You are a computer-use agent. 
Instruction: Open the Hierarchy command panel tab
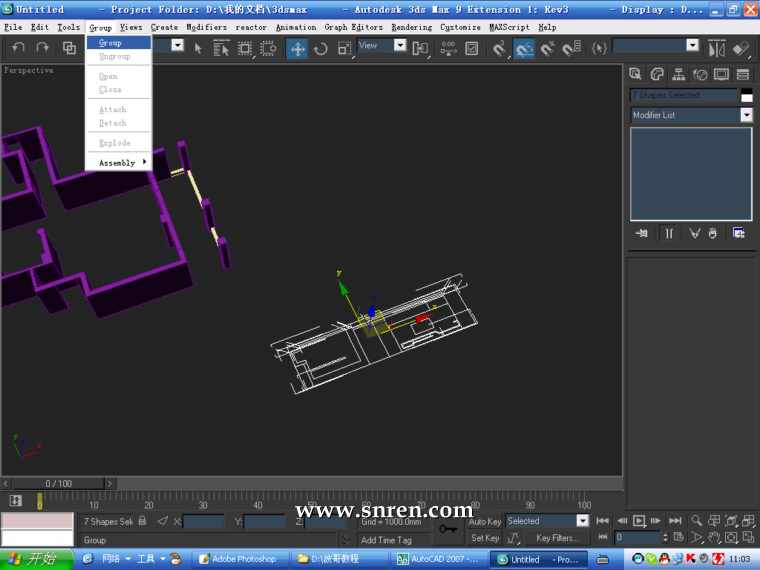(x=678, y=74)
